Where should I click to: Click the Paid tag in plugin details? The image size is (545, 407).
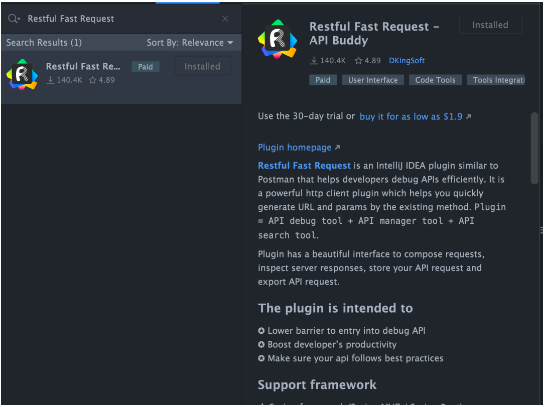(x=323, y=80)
